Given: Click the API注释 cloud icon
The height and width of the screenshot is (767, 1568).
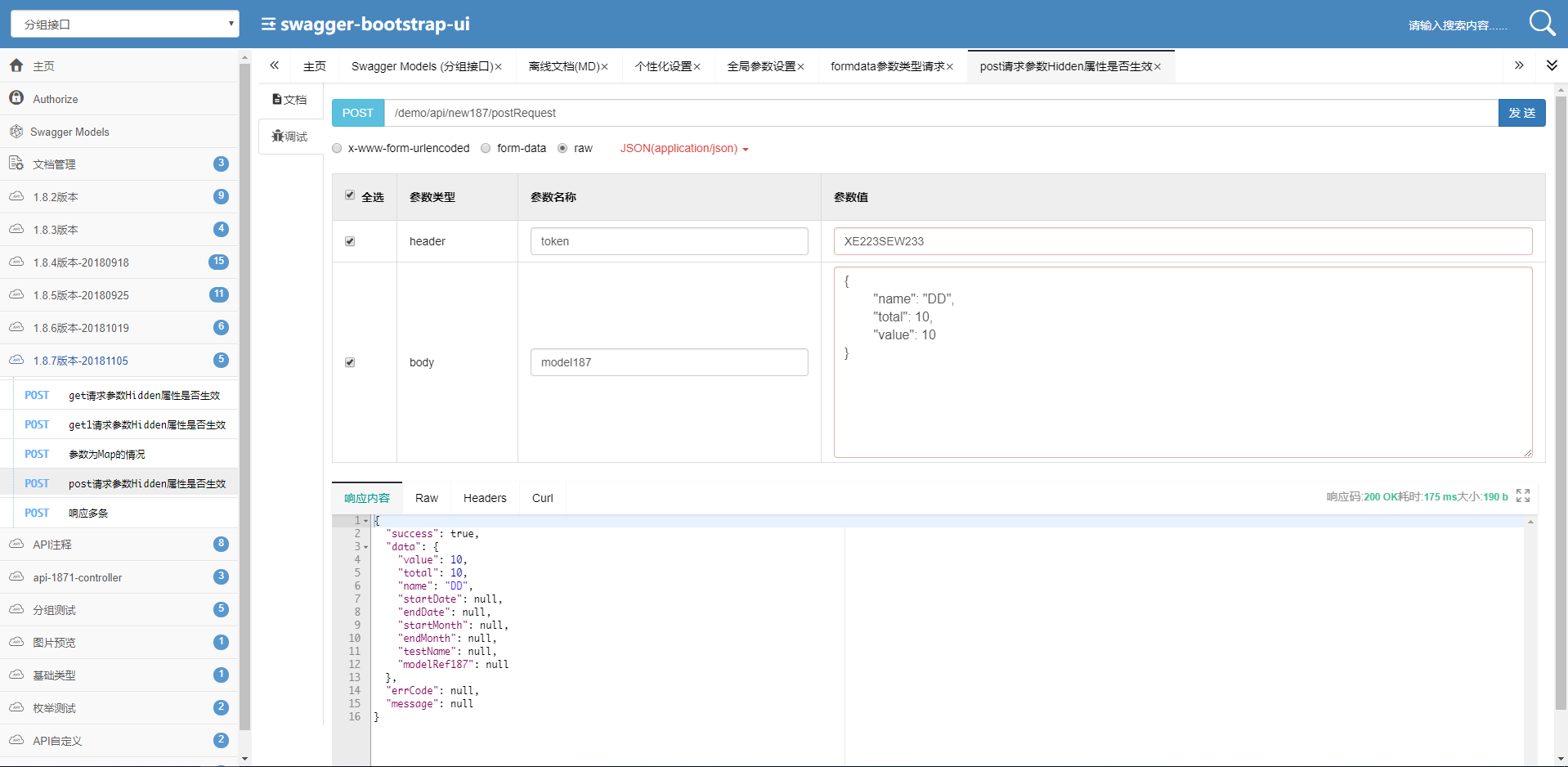Looking at the screenshot, I should [x=16, y=544].
